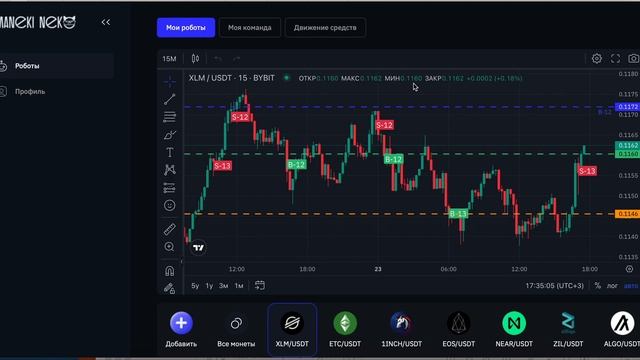This screenshot has height=360, width=640.
Task: Redo last chart action
Action: pyautogui.click(x=237, y=59)
